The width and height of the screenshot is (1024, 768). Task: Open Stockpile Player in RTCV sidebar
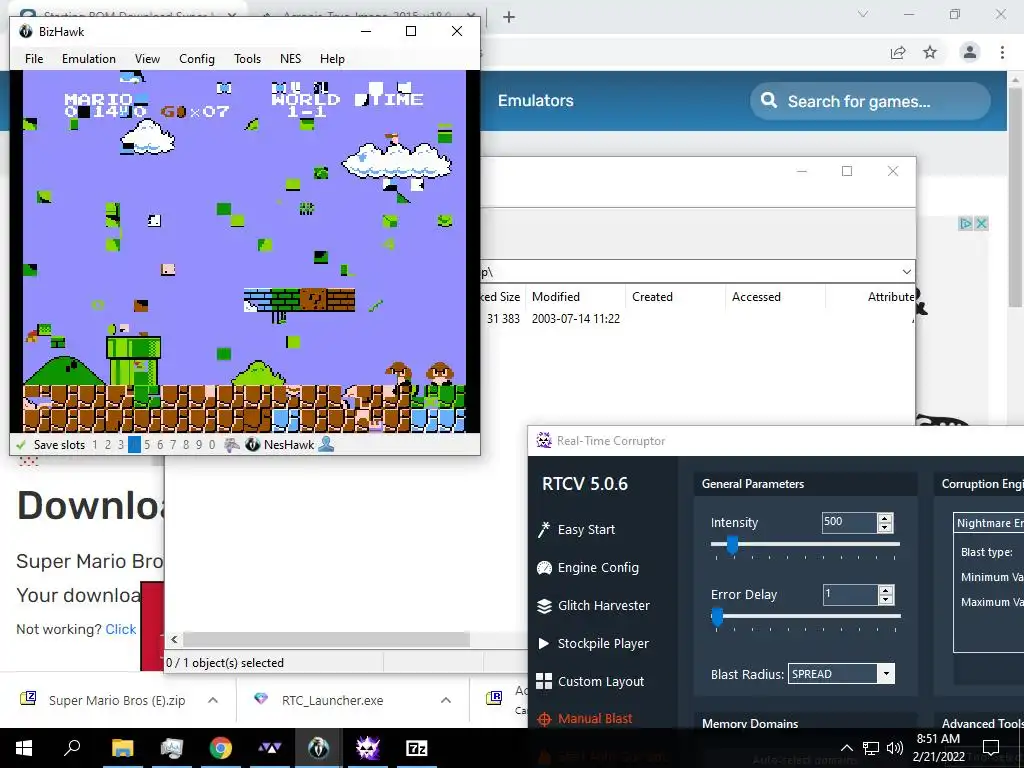pos(593,643)
